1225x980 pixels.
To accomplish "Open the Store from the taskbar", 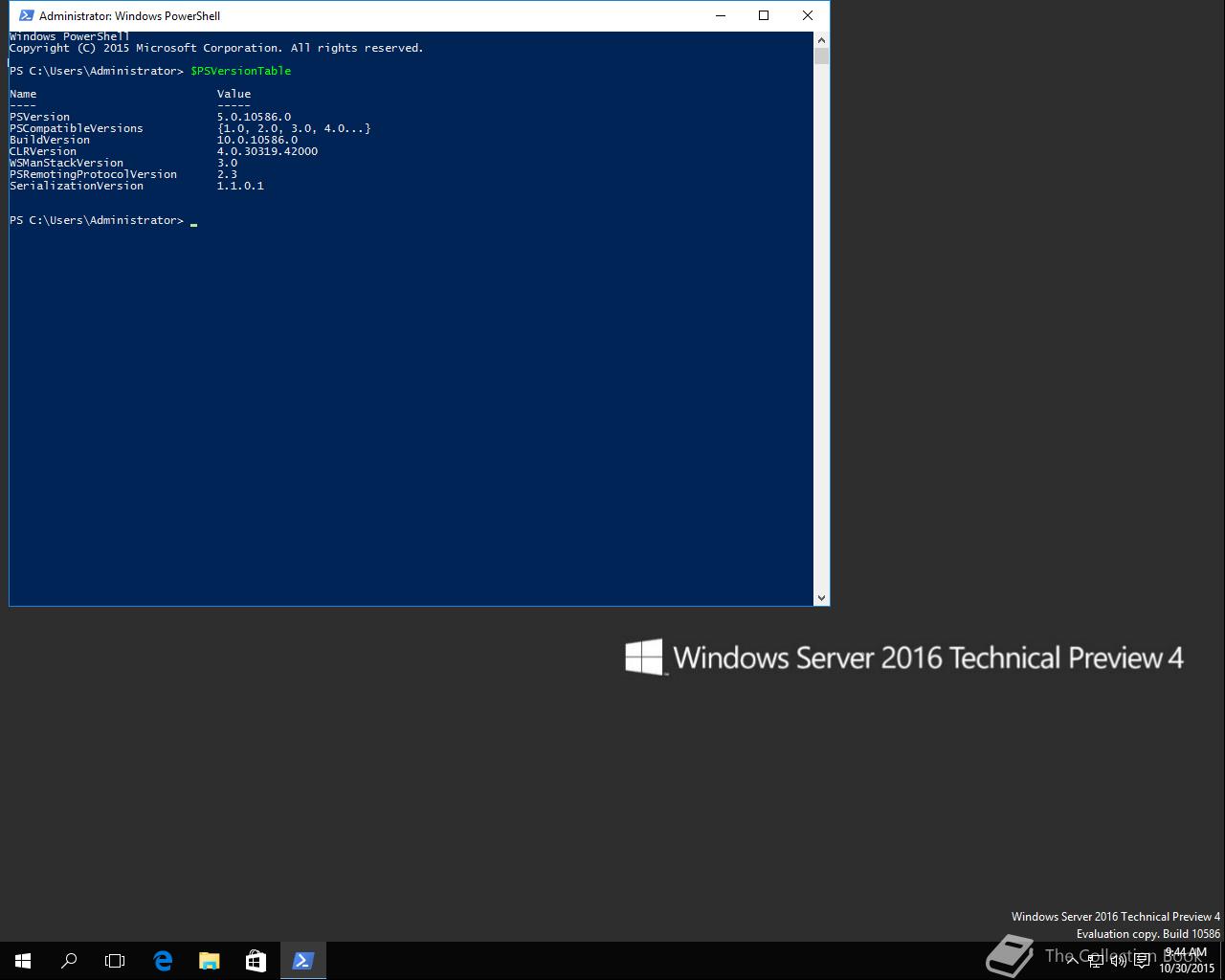I will click(x=256, y=961).
